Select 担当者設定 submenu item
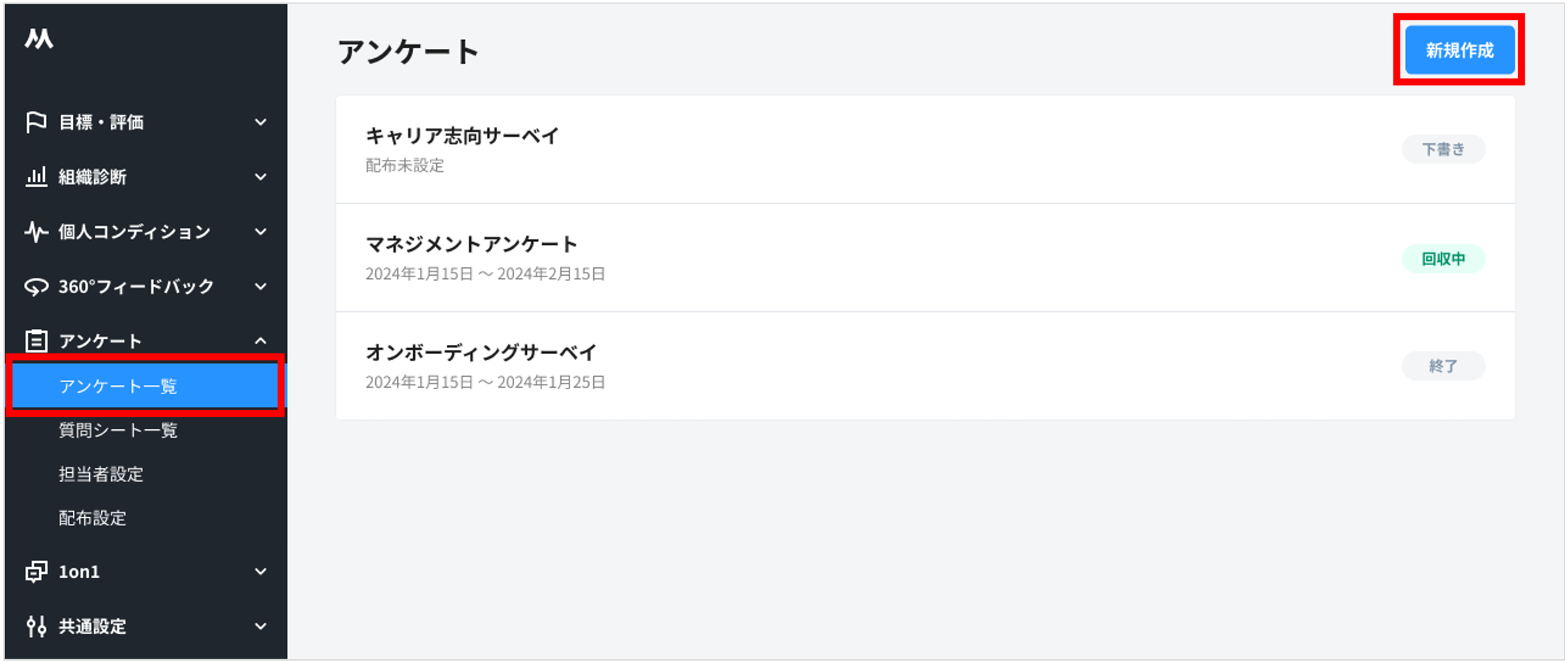 click(101, 474)
